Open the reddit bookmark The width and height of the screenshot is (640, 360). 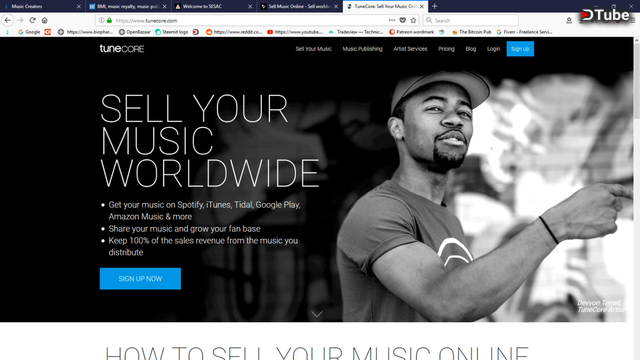click(x=234, y=32)
